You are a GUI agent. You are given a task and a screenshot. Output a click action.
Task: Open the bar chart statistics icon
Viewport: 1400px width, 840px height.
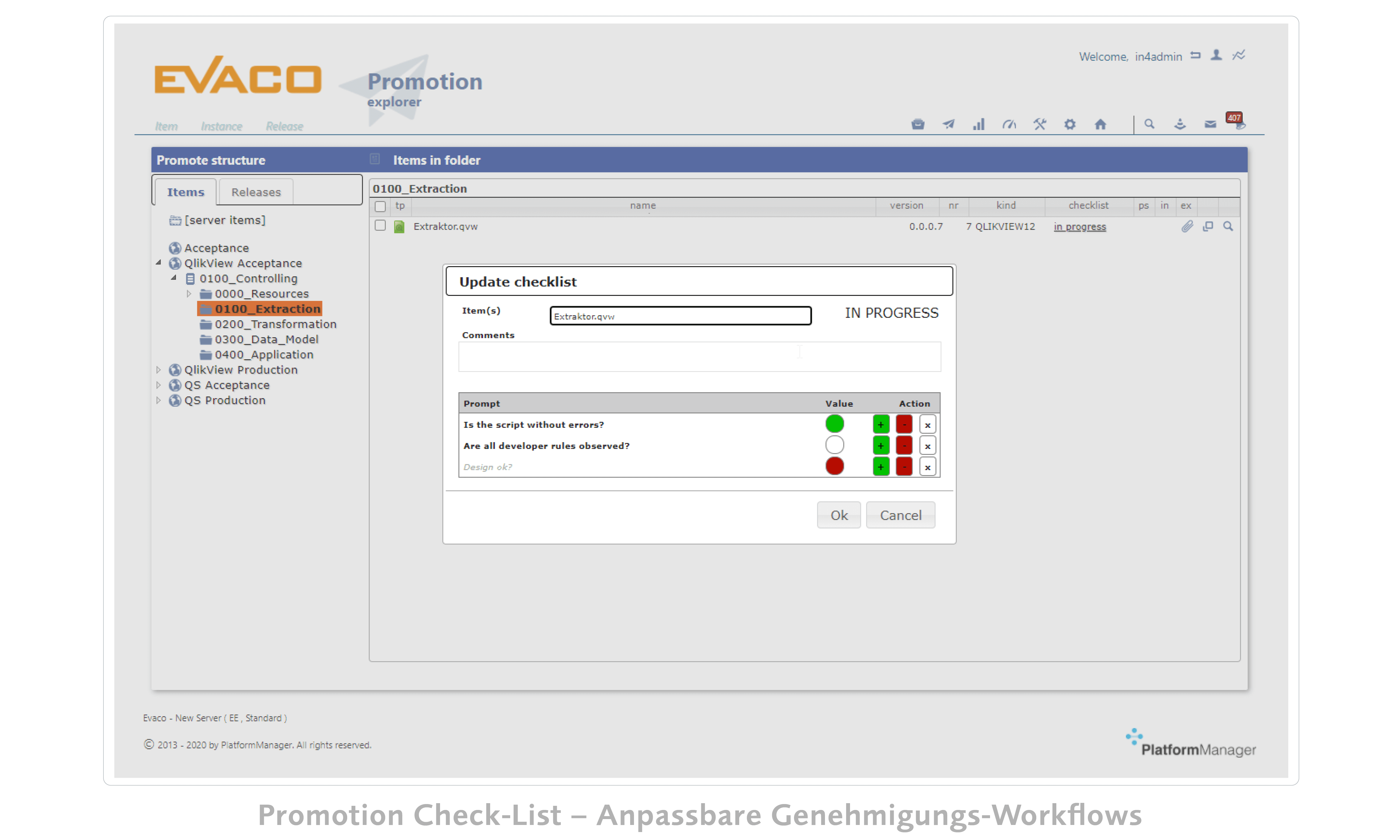pos(979,124)
